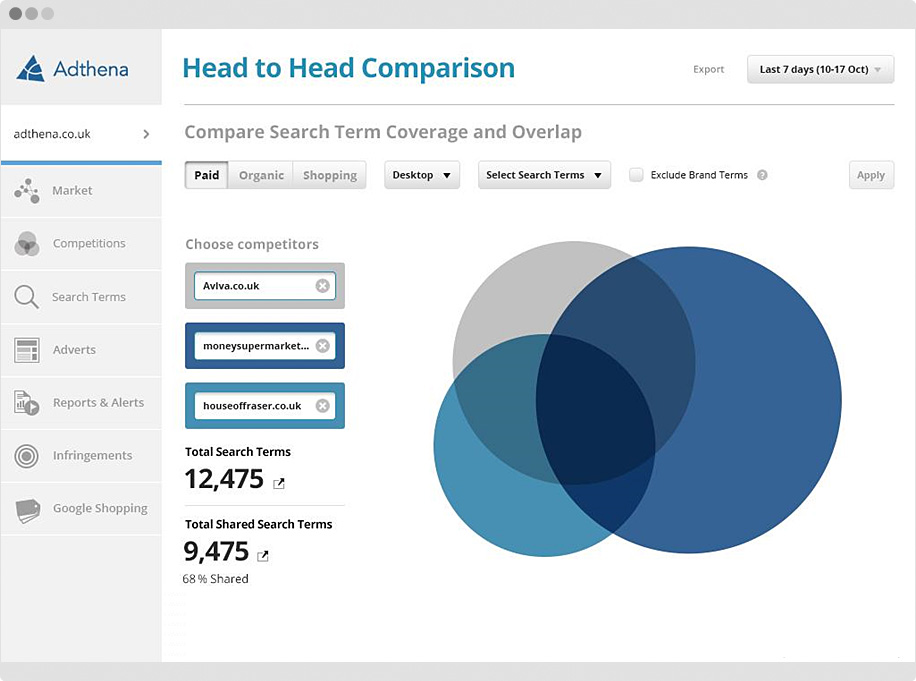Remove the houseoffraser.co.uk competitor
916x681 pixels.
(322, 406)
